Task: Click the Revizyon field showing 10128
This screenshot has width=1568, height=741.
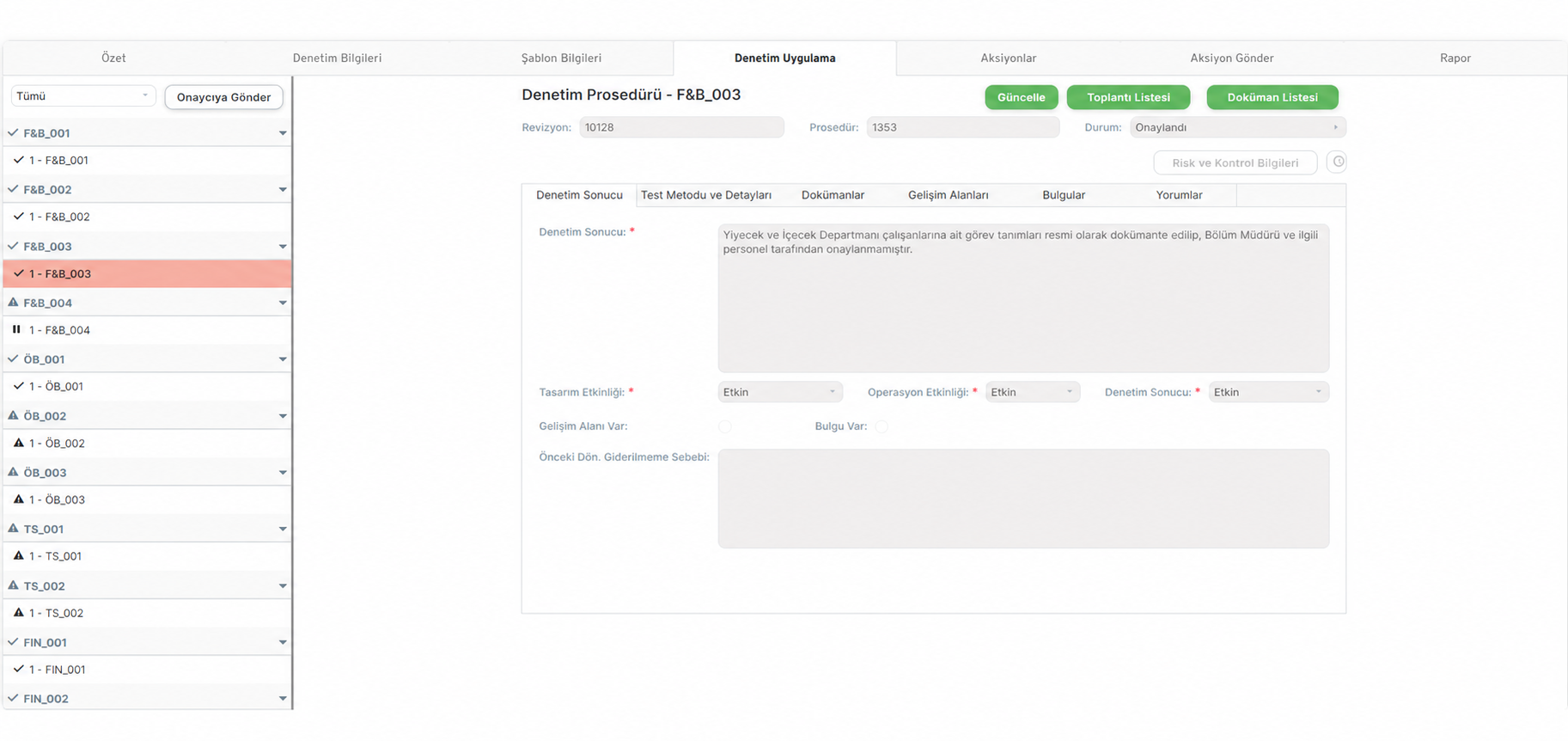Action: click(681, 127)
